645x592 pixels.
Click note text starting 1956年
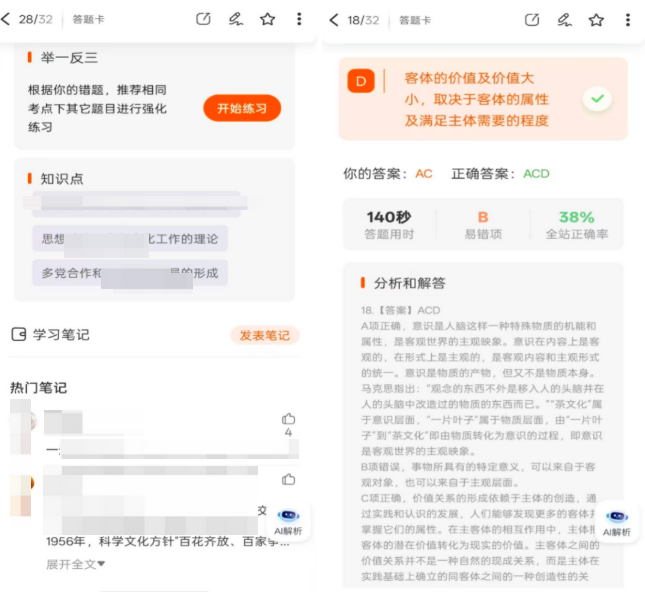pos(168,541)
